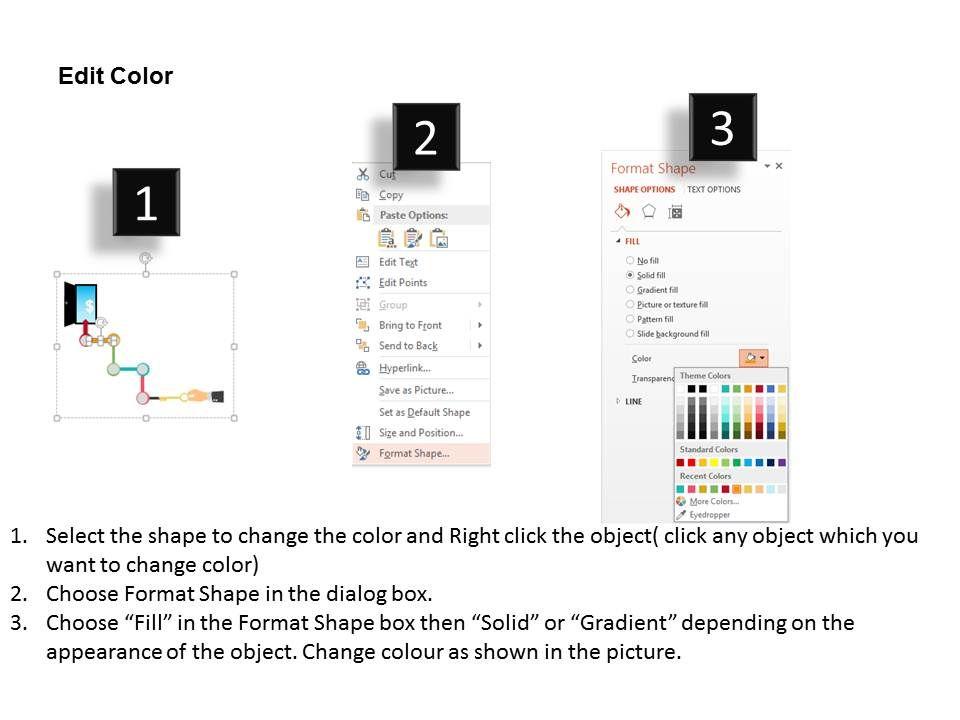Select the No fill radio button
The height and width of the screenshot is (720, 960).
630,260
